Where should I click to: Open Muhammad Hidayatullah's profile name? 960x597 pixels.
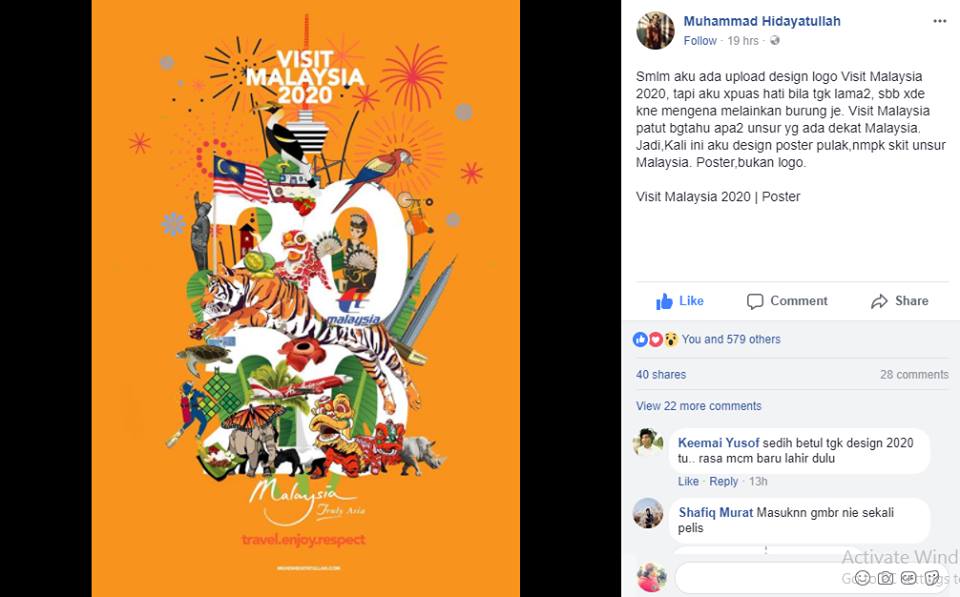[762, 21]
